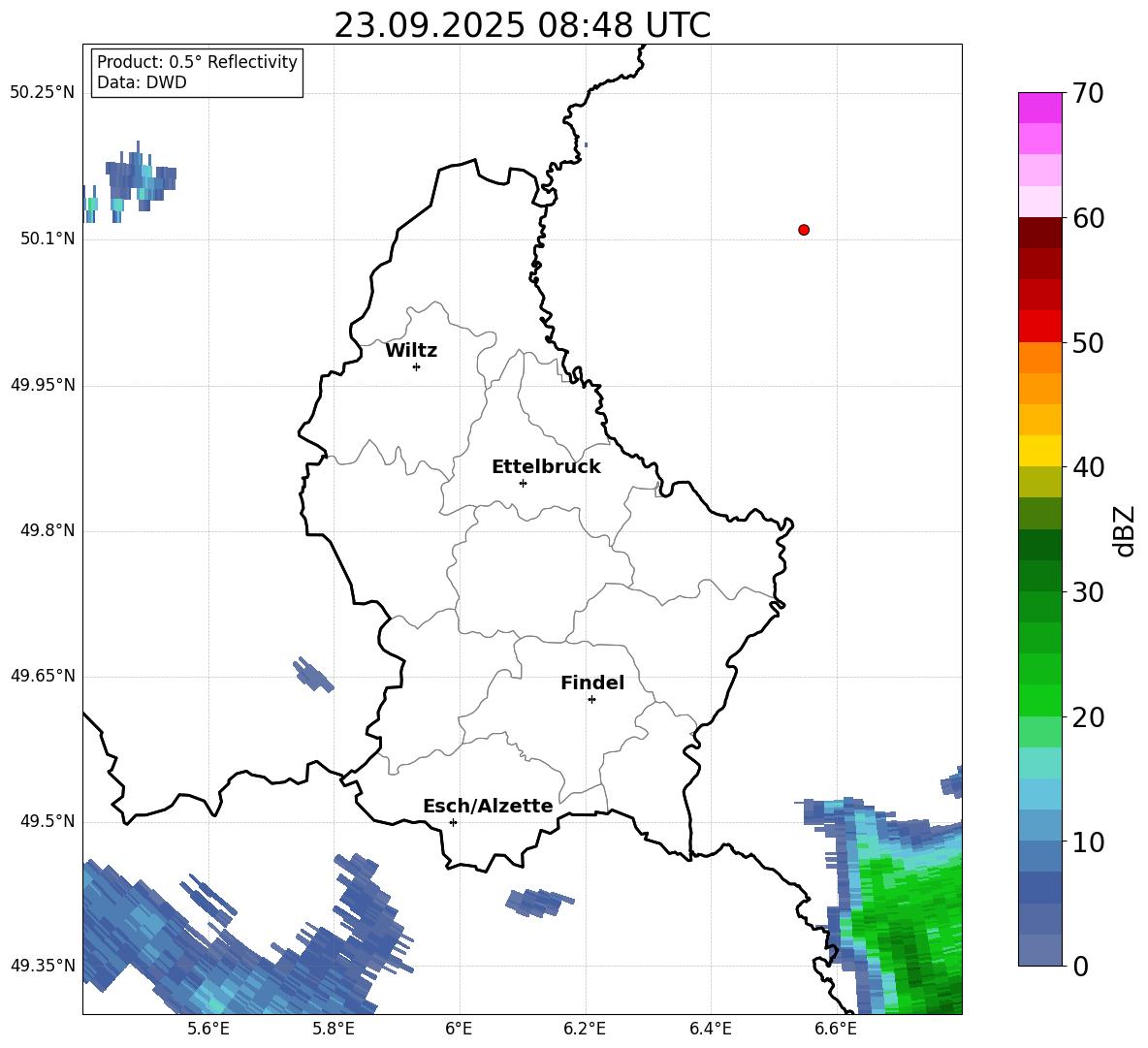Click the dBZ colorbar label
This screenshot has height=1048, width=1148.
pyautogui.click(x=1123, y=530)
